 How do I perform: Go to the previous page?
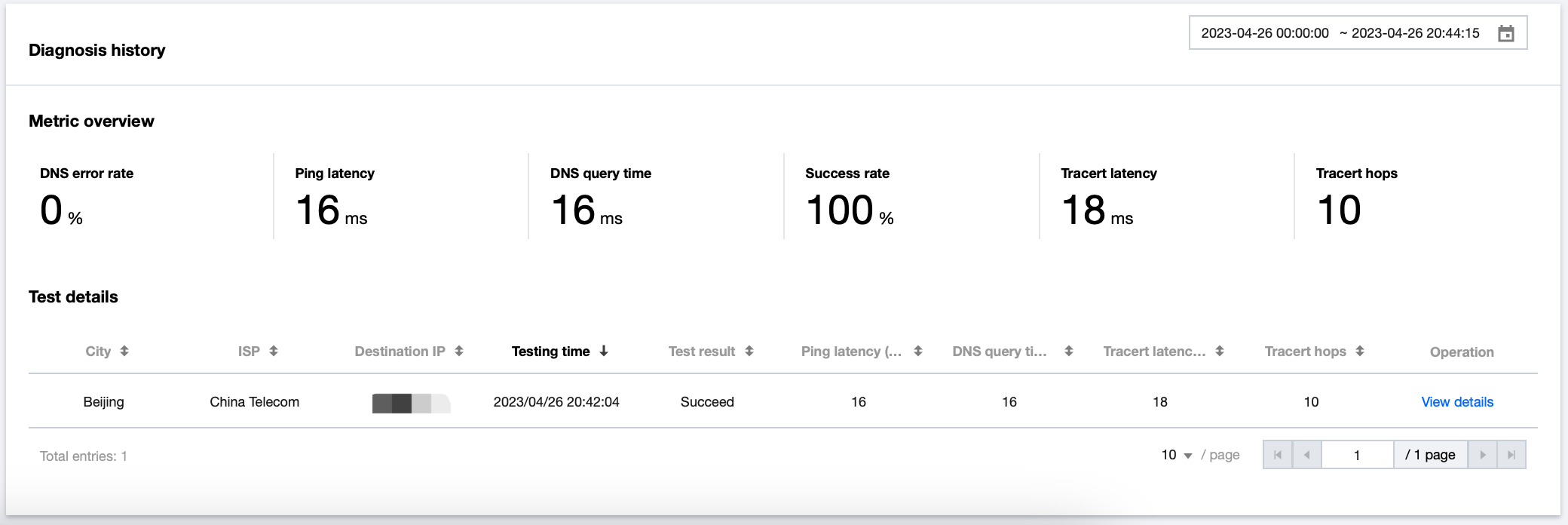coord(1307,455)
